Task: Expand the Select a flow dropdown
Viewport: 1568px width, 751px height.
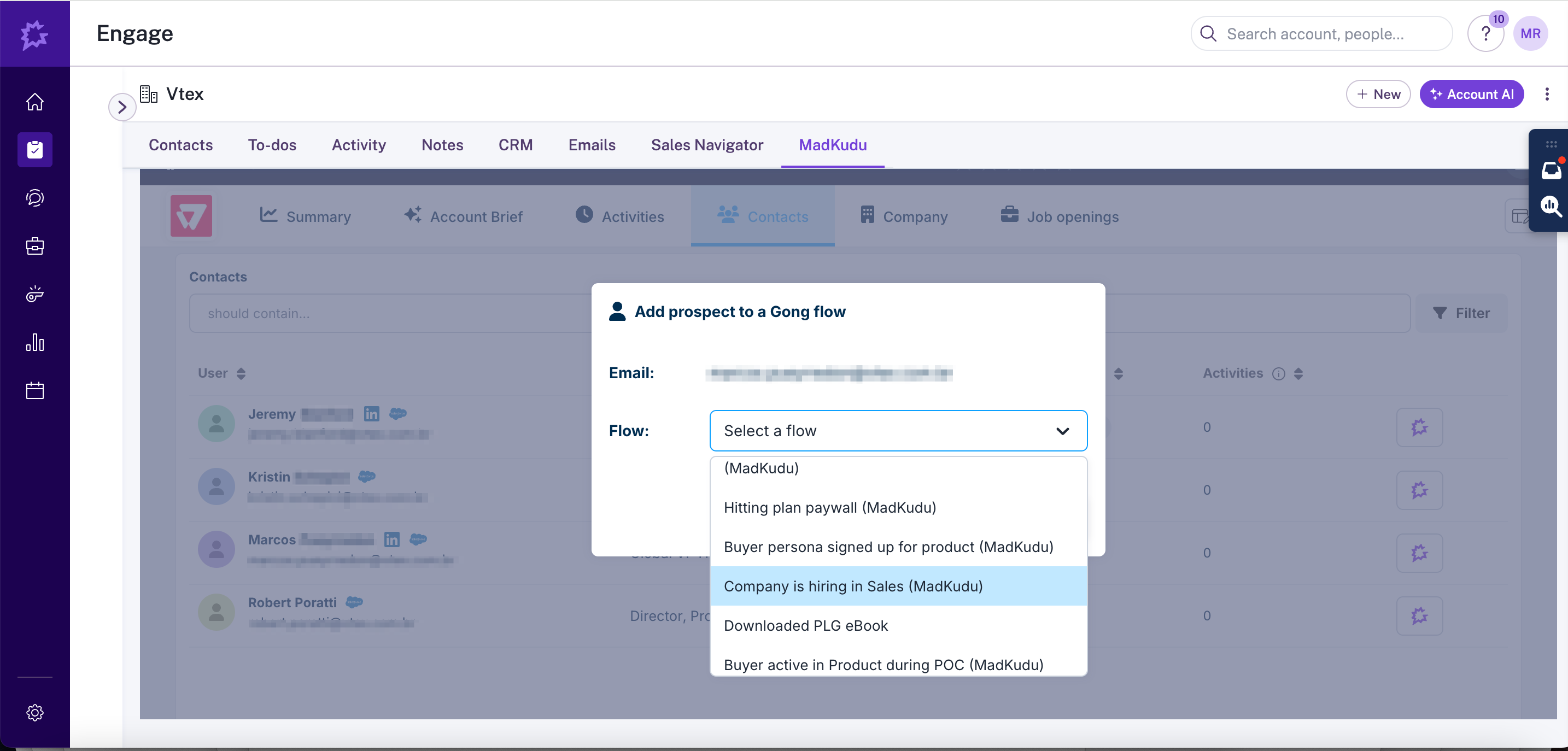Action: (x=898, y=430)
